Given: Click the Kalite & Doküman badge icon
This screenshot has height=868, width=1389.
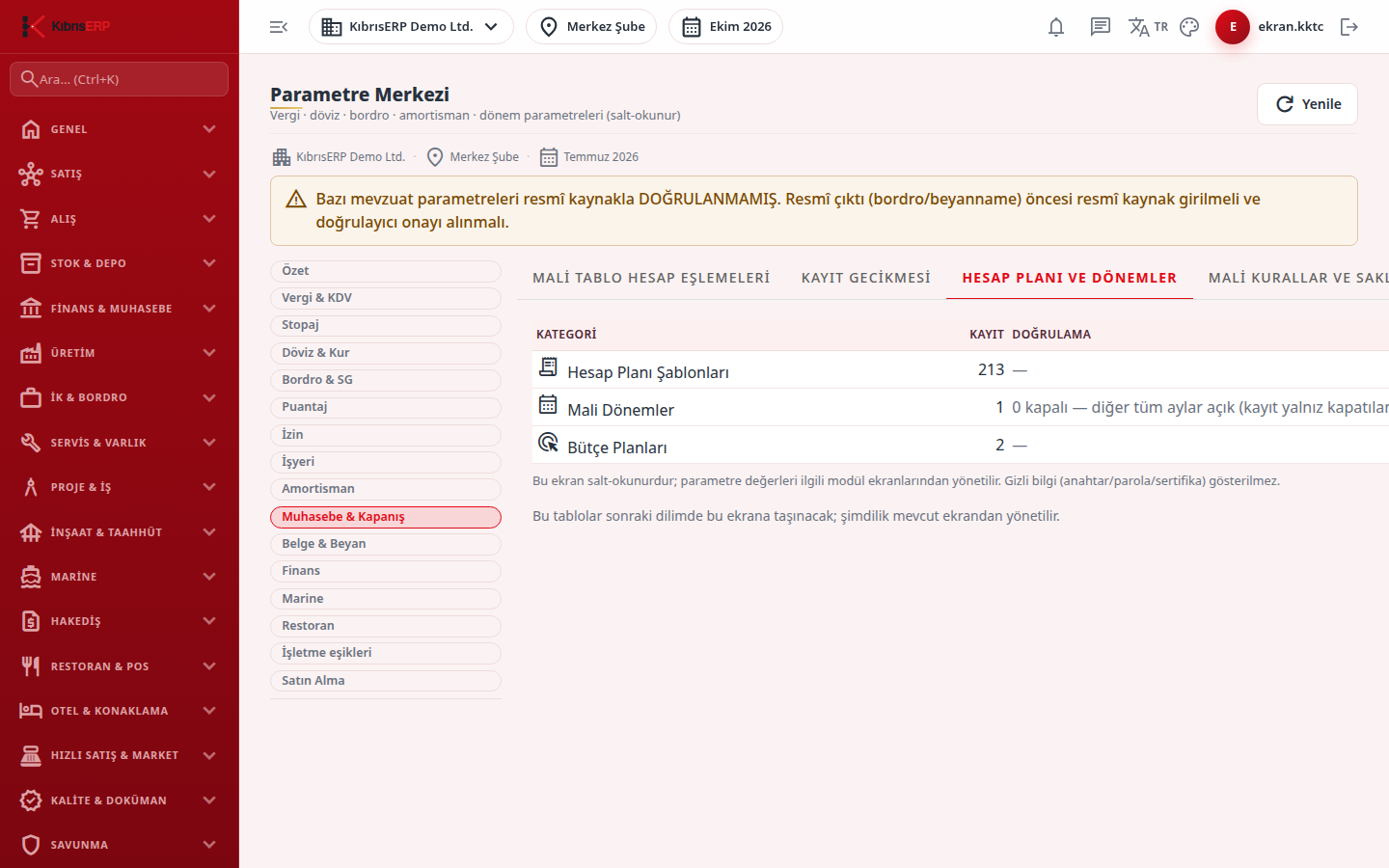Looking at the screenshot, I should pyautogui.click(x=31, y=800).
